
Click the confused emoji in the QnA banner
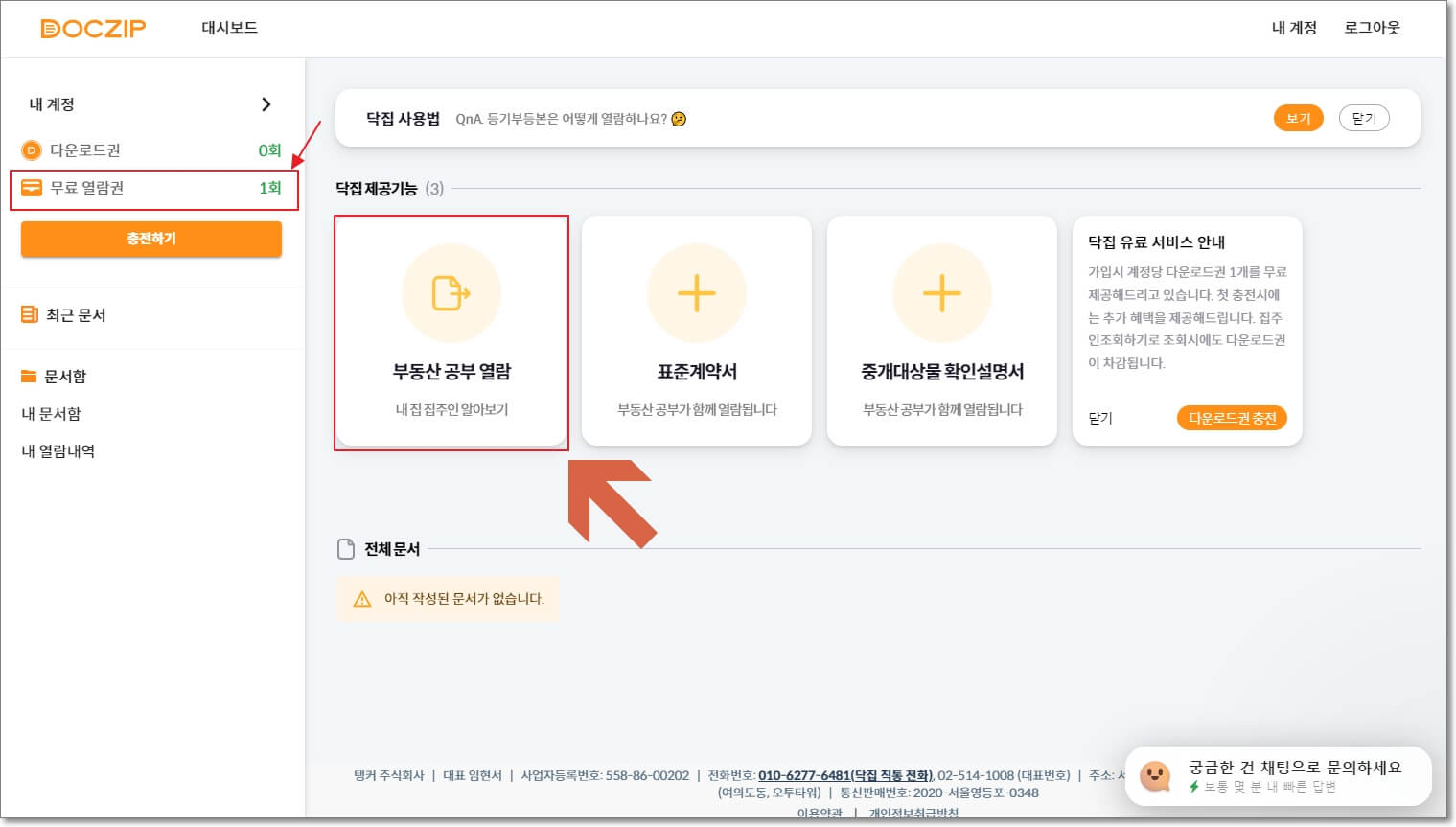tap(679, 119)
